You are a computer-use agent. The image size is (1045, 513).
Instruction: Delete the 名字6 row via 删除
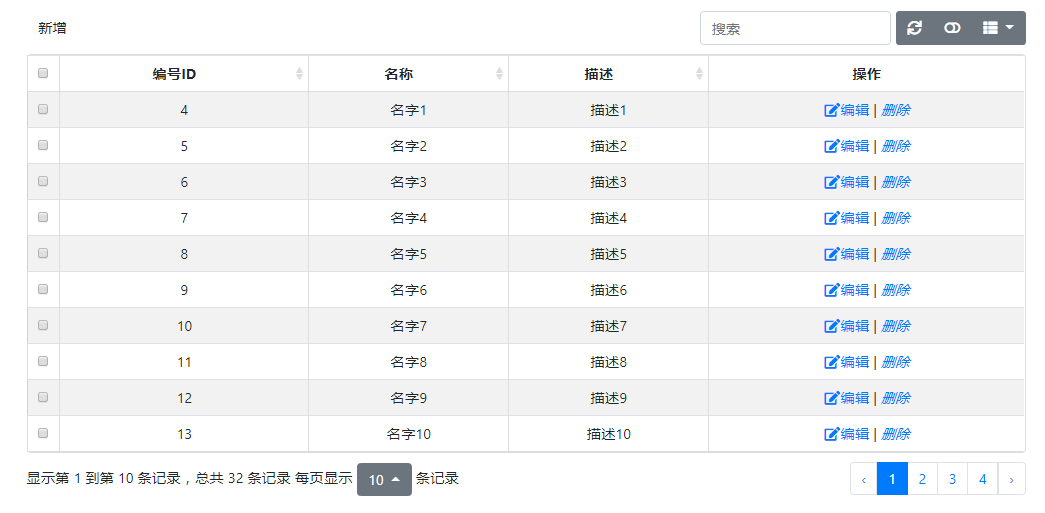click(896, 290)
